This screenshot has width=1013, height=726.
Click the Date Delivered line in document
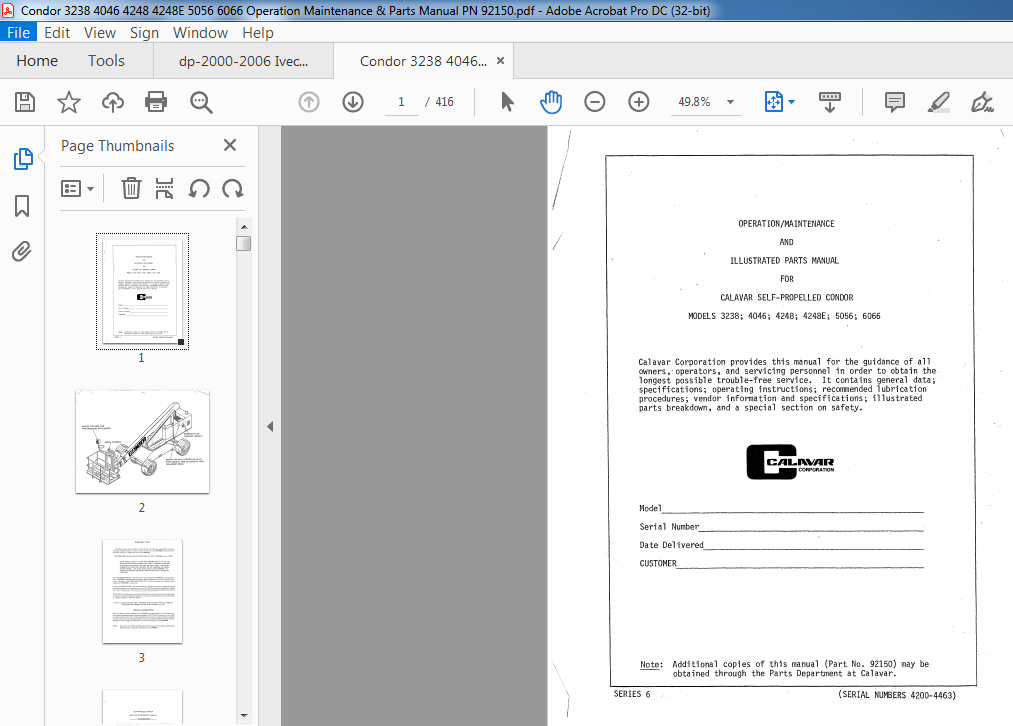[781, 545]
